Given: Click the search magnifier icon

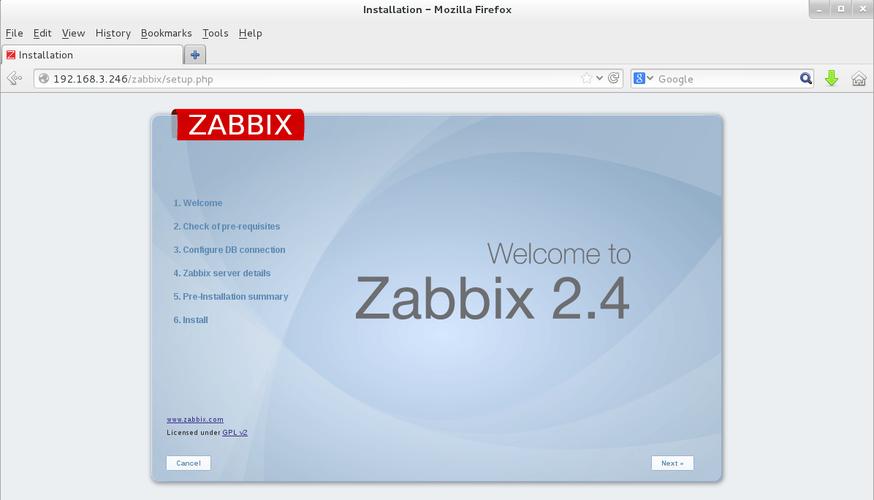Looking at the screenshot, I should [805, 79].
